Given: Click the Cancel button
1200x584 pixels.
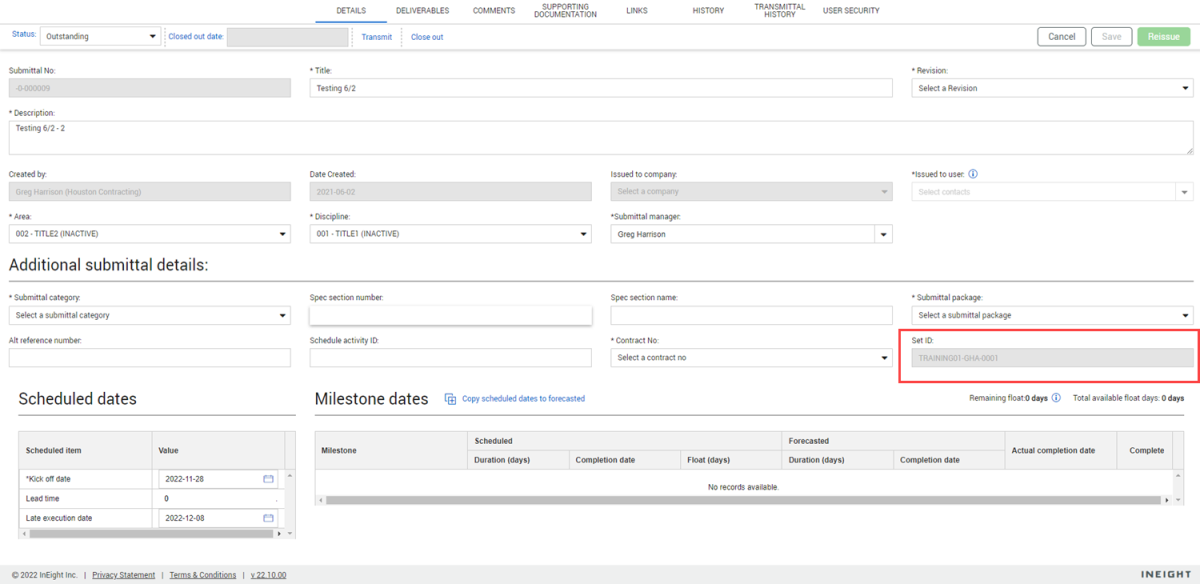Looking at the screenshot, I should (x=1061, y=37).
